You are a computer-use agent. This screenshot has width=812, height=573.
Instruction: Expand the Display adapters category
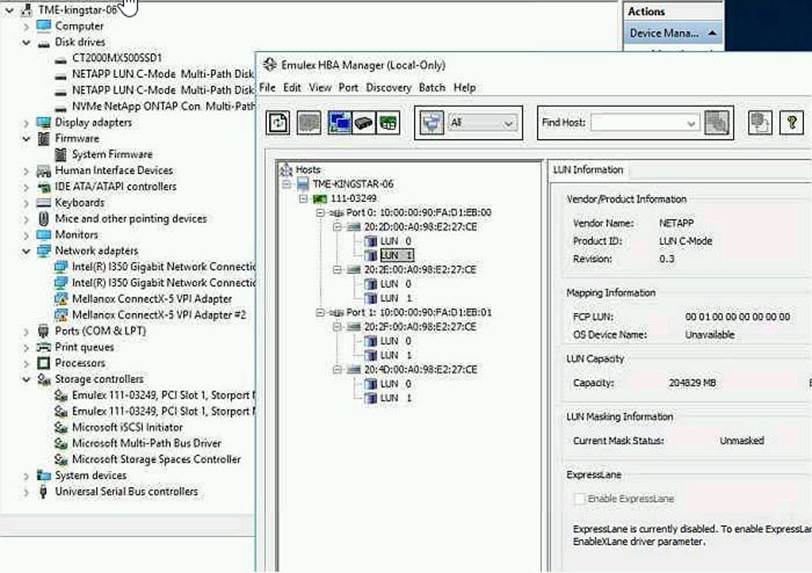click(27, 122)
